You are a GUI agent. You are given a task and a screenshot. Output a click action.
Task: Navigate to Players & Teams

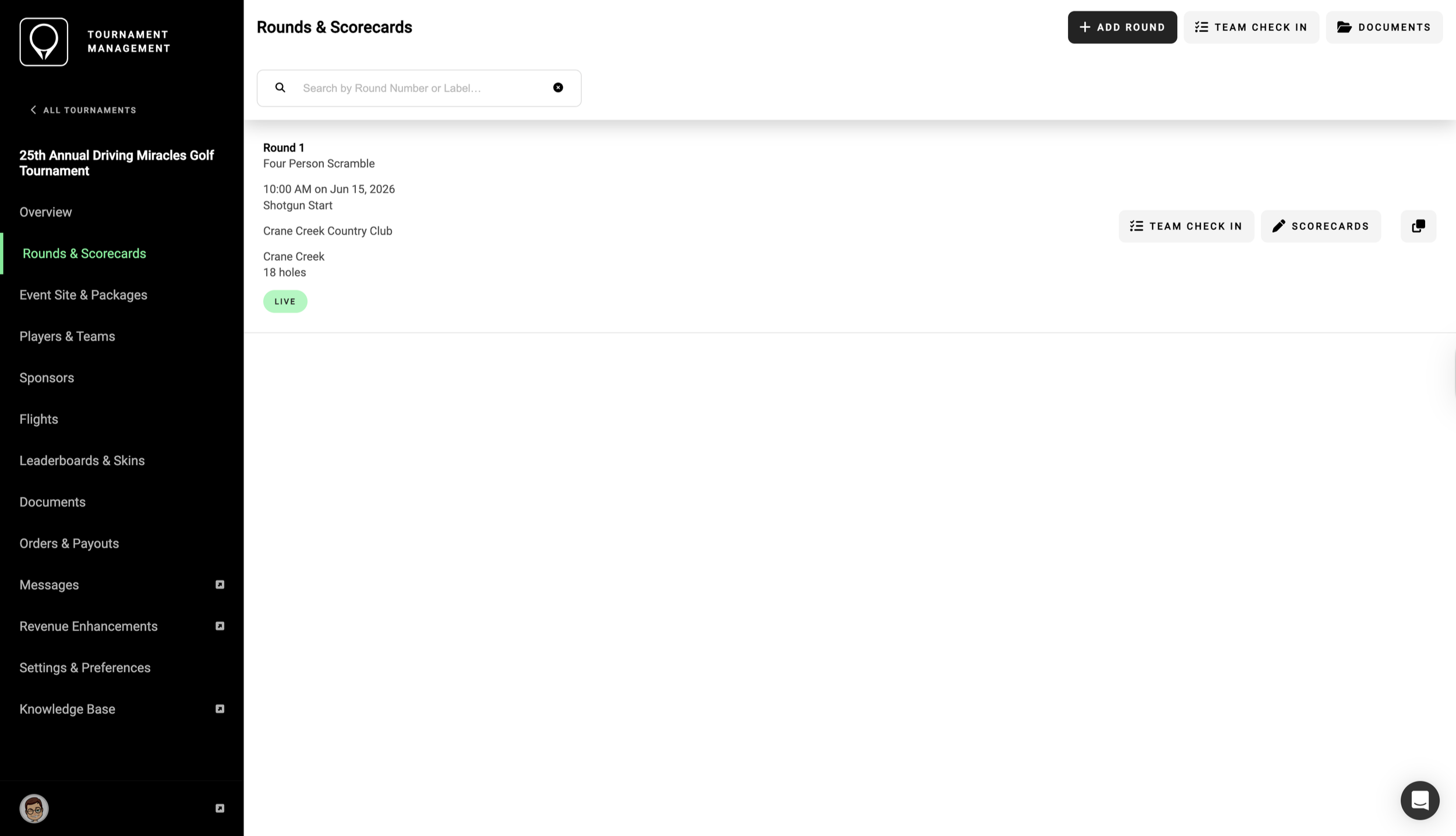(67, 336)
